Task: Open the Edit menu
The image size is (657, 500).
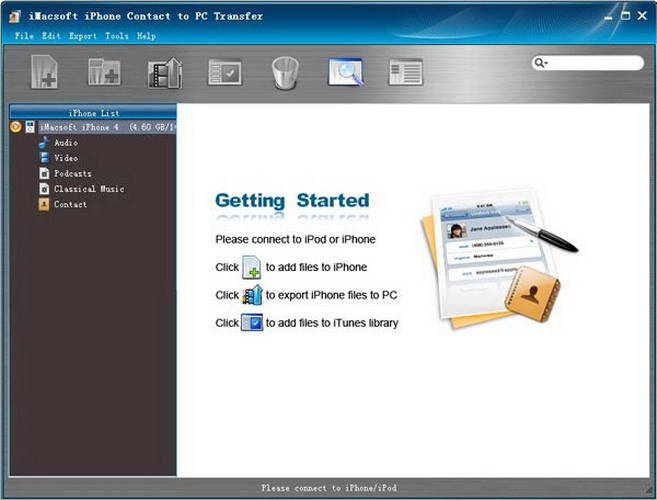Action: coord(51,36)
